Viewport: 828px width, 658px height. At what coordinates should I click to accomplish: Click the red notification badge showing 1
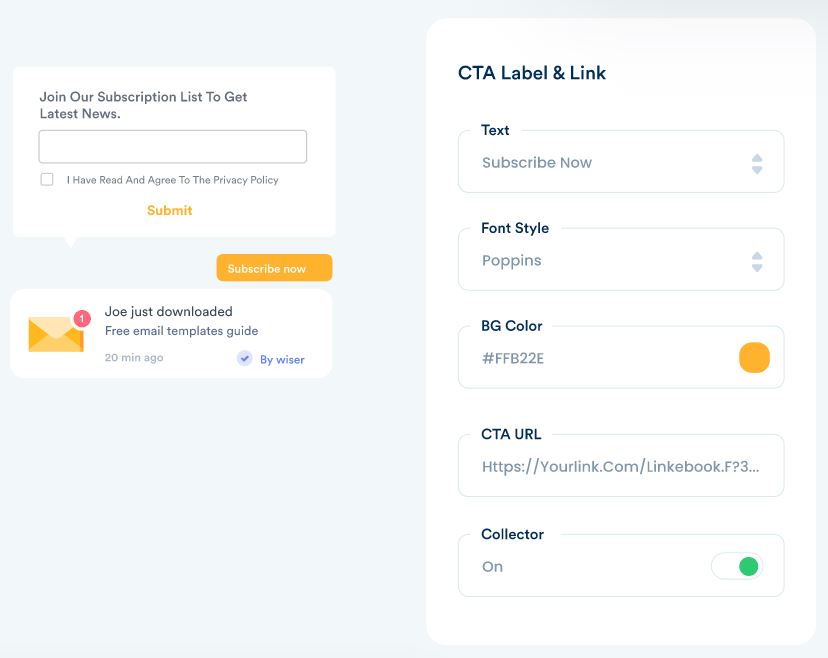coord(82,318)
